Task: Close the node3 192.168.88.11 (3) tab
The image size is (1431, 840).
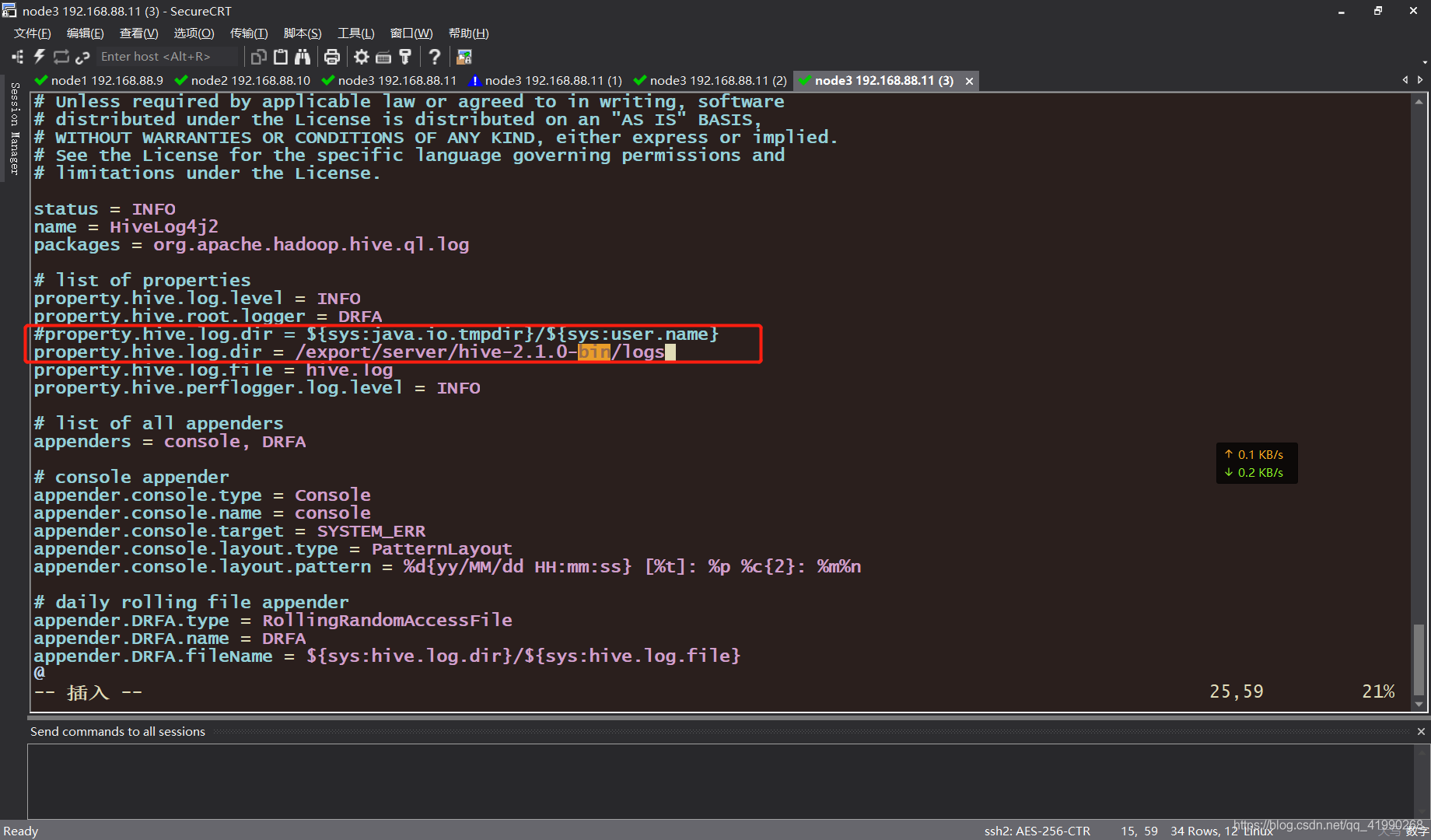Action: (x=969, y=81)
